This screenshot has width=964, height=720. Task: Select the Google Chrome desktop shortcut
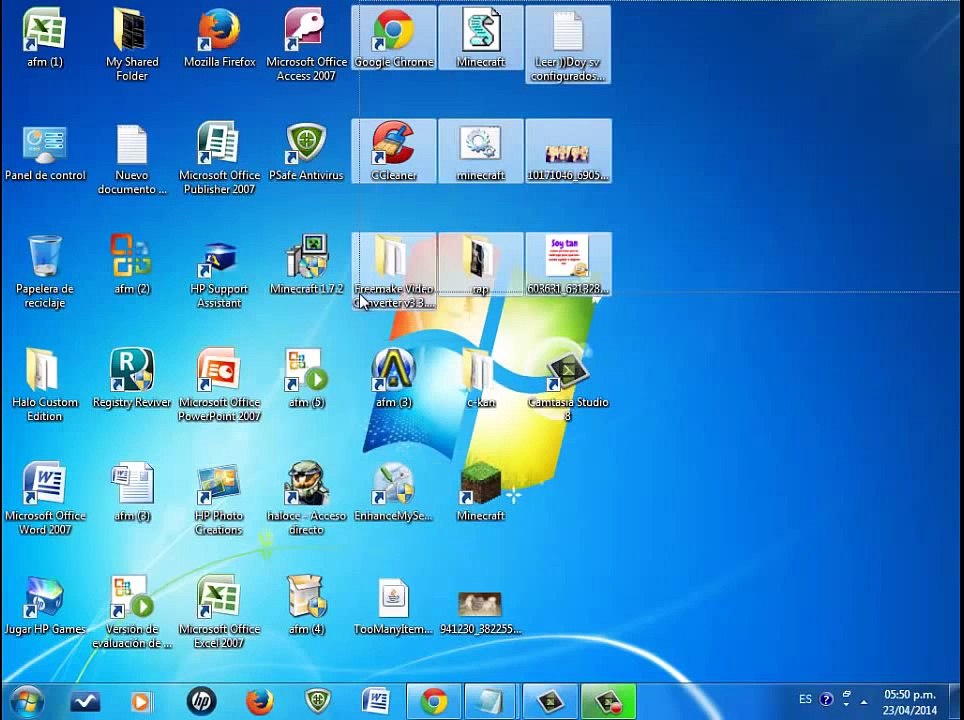click(x=394, y=38)
